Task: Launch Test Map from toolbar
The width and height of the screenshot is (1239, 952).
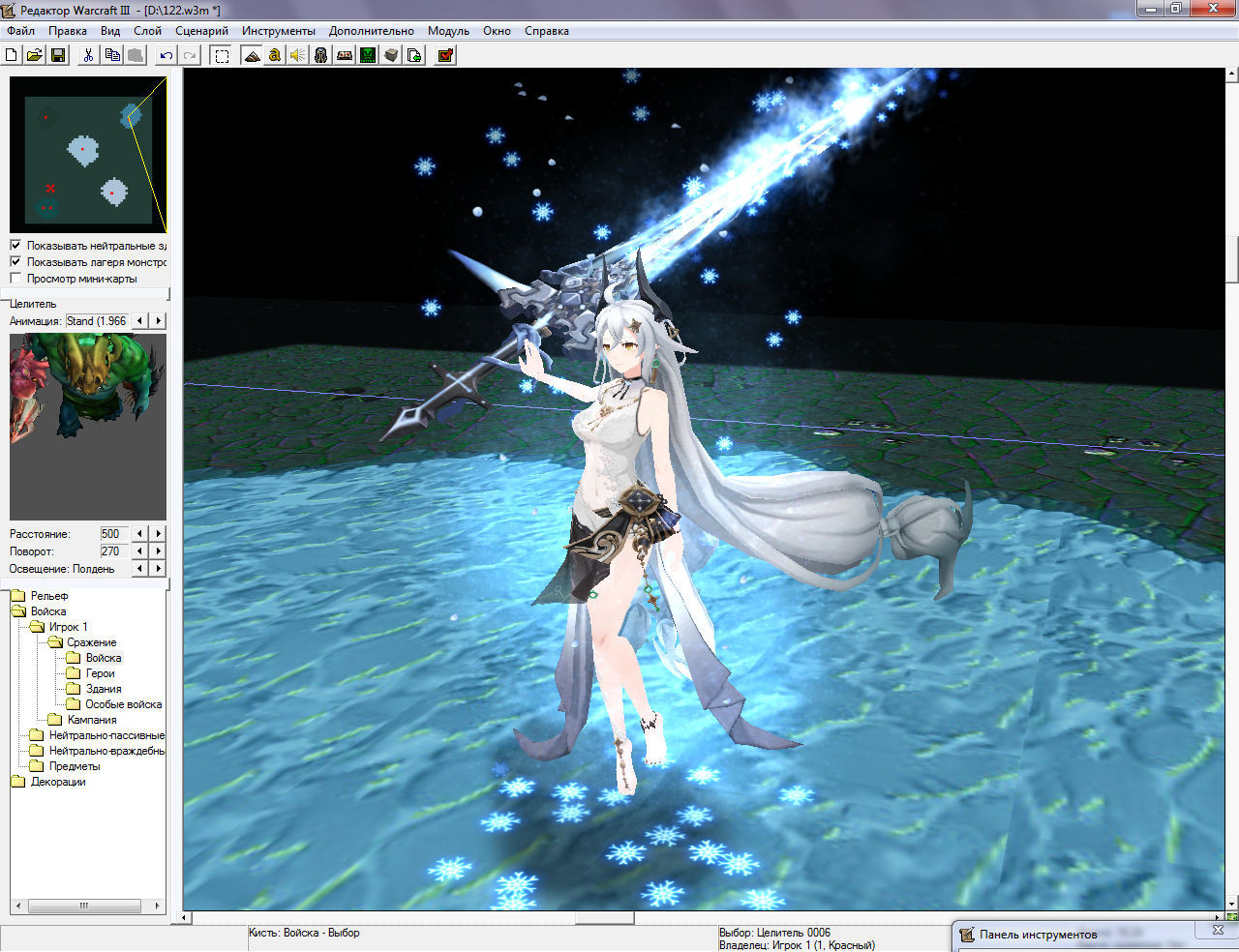Action: (445, 55)
